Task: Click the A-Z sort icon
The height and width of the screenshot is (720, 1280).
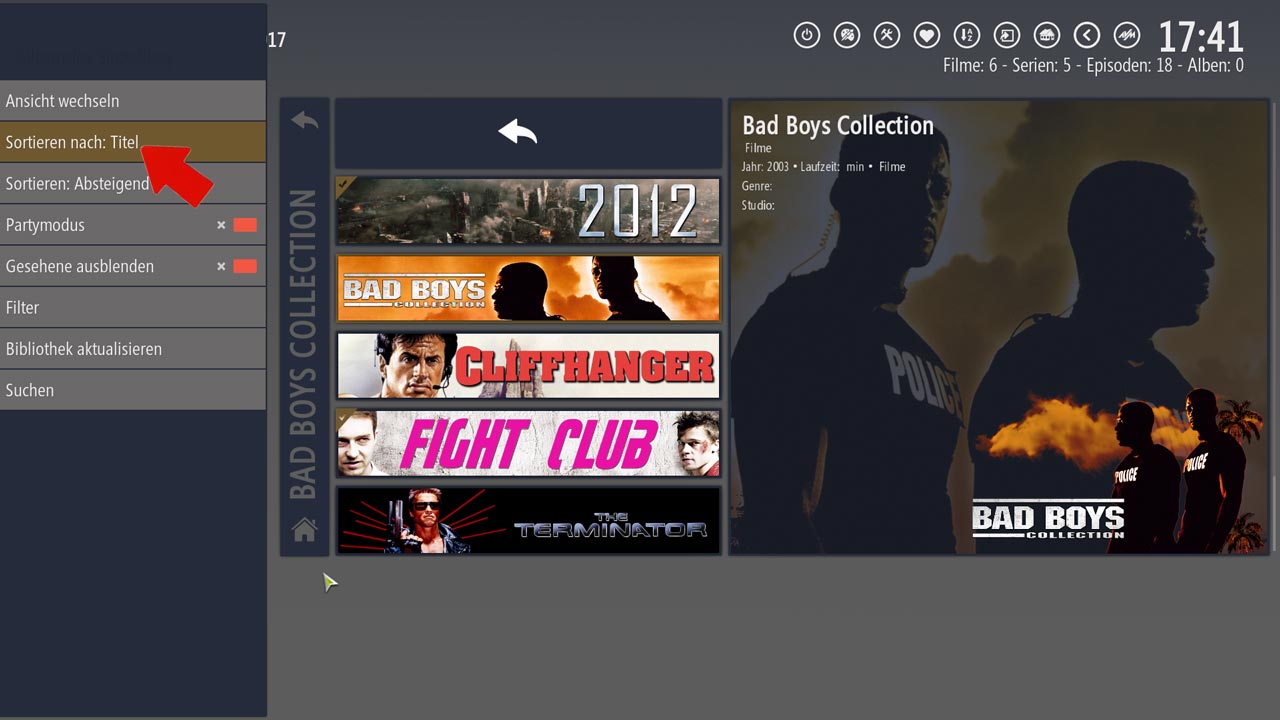Action: coord(966,36)
